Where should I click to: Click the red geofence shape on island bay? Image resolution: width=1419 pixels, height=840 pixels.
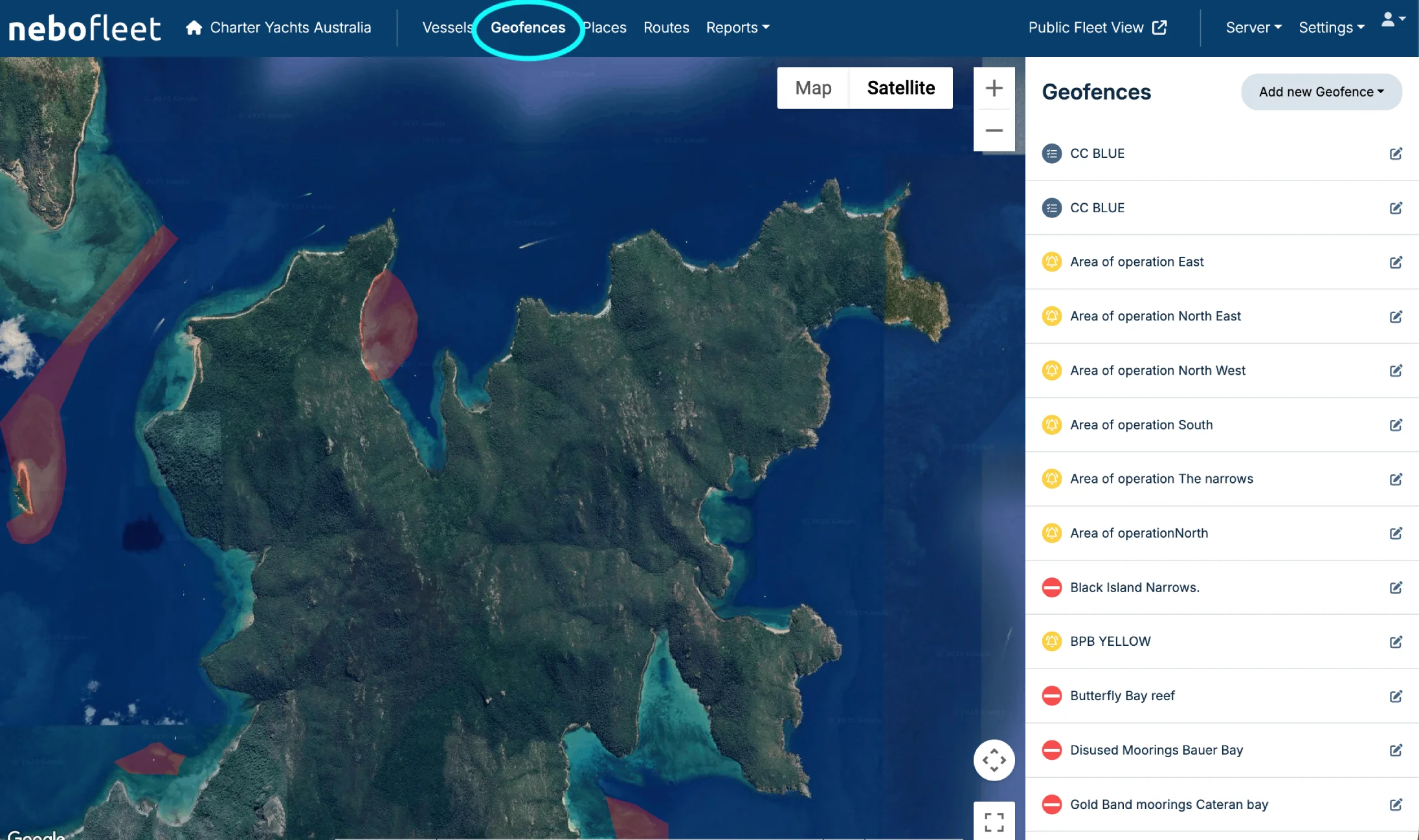tap(388, 324)
